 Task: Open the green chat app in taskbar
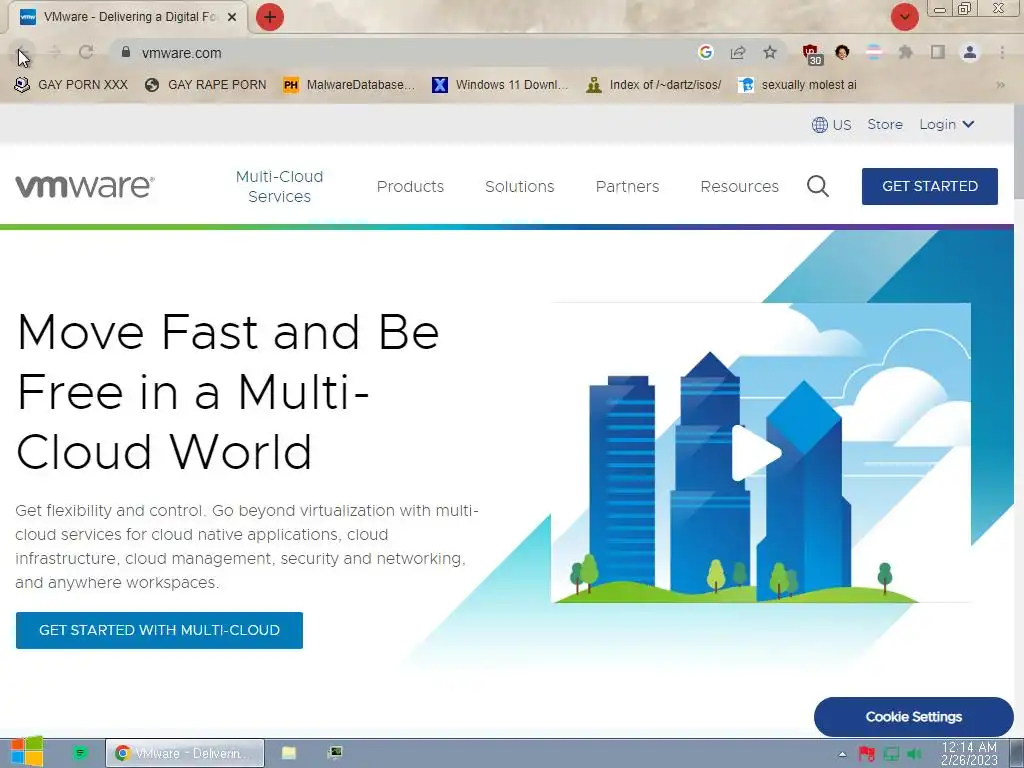pyautogui.click(x=80, y=753)
